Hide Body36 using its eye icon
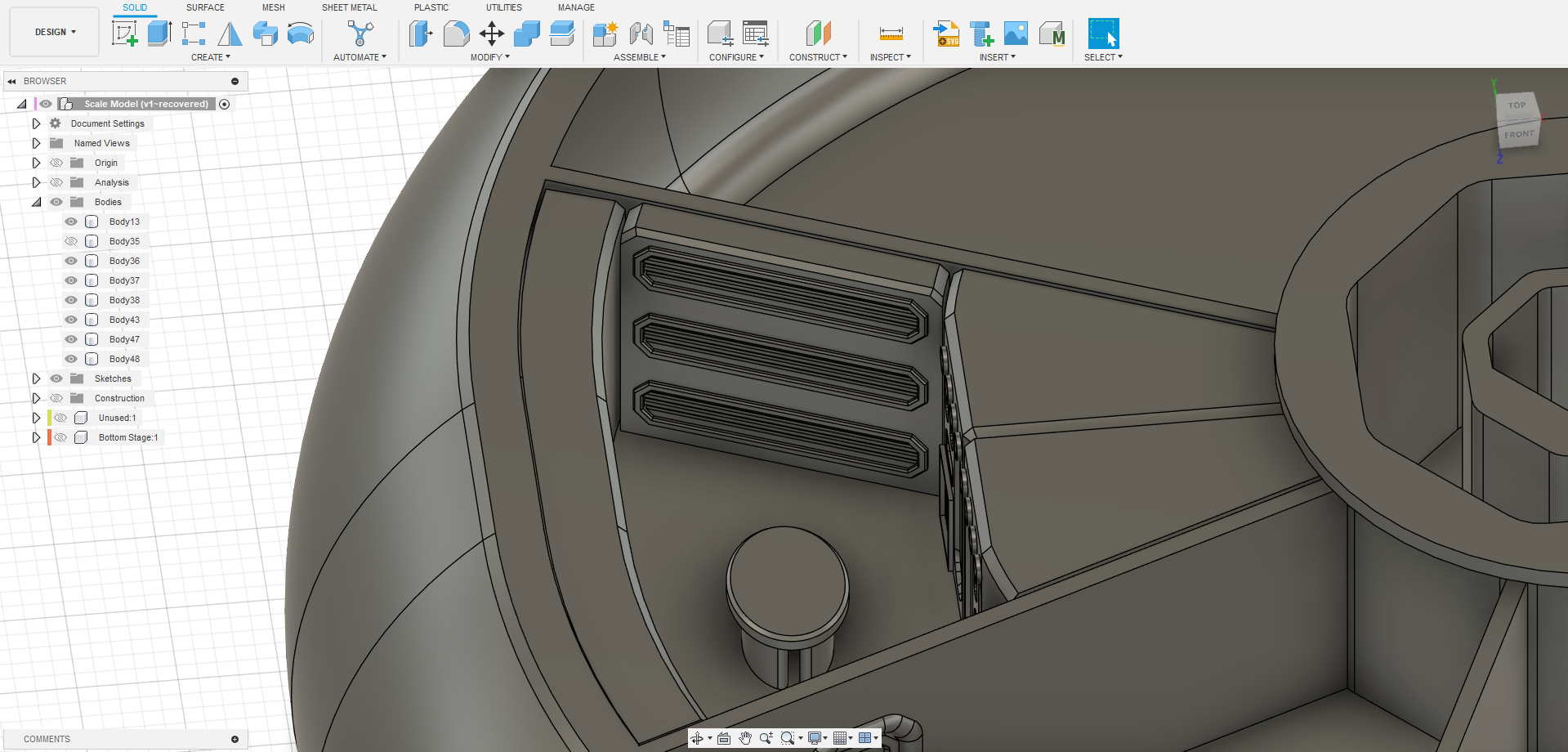The width and height of the screenshot is (1568, 752). pyautogui.click(x=71, y=261)
